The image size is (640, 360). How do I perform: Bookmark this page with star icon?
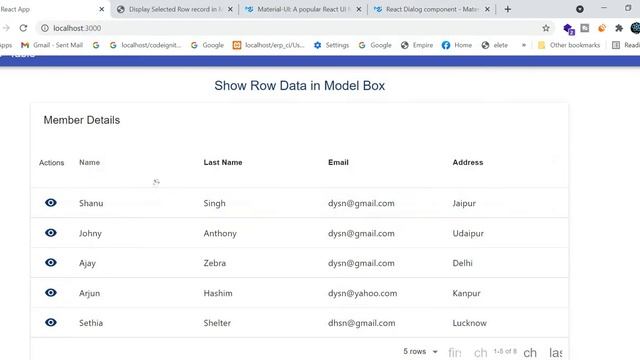[546, 28]
